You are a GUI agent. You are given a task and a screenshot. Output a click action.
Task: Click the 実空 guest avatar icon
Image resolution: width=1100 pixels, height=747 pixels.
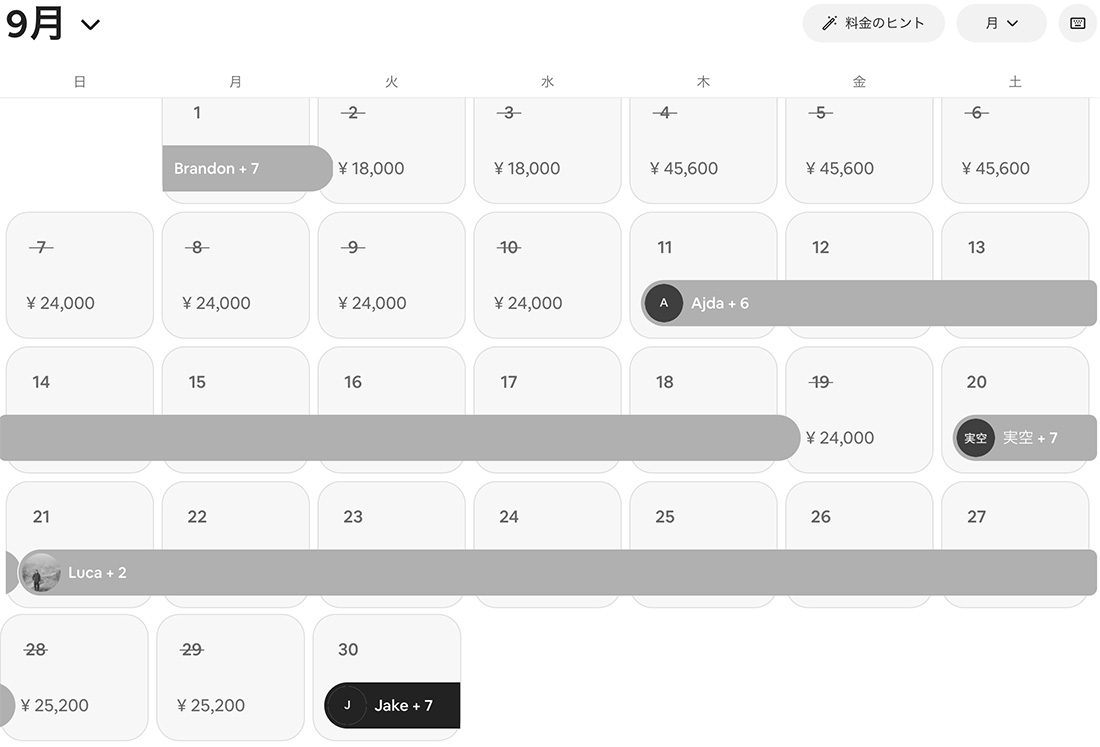pyautogui.click(x=975, y=438)
